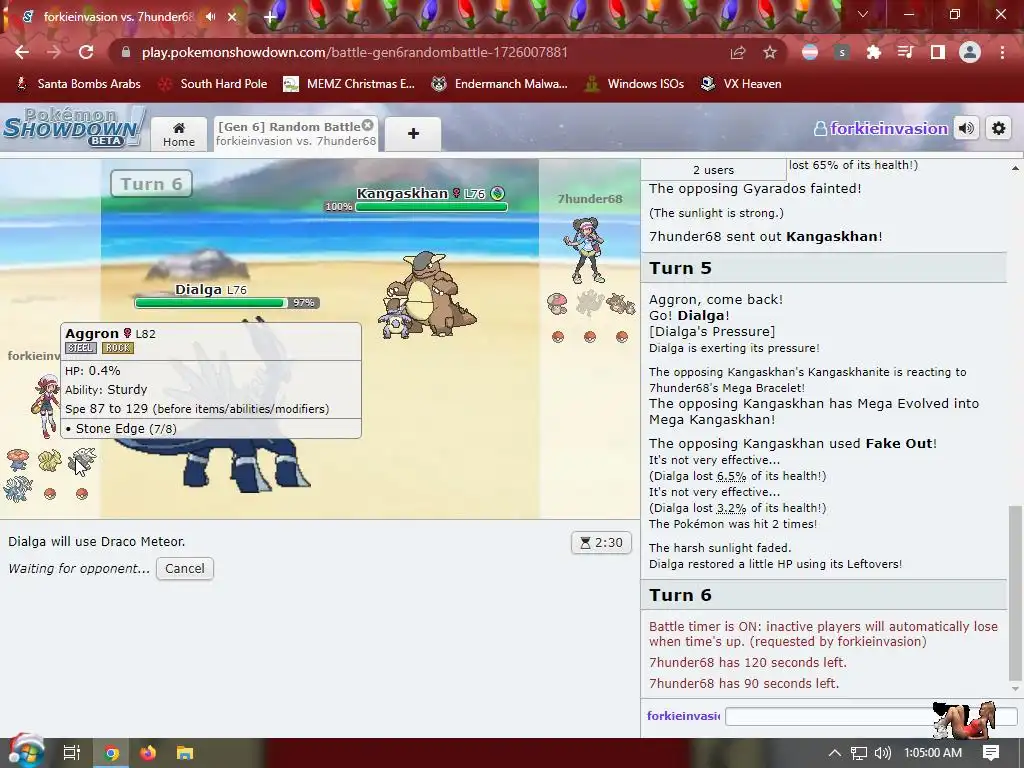Open Showdown sound volume controls
The image size is (1024, 768).
pos(967,129)
